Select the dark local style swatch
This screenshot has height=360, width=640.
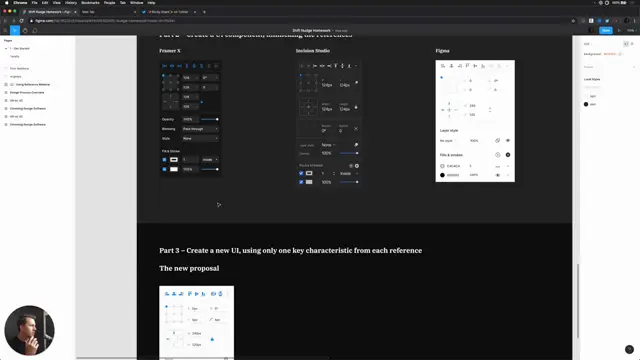tap(586, 104)
